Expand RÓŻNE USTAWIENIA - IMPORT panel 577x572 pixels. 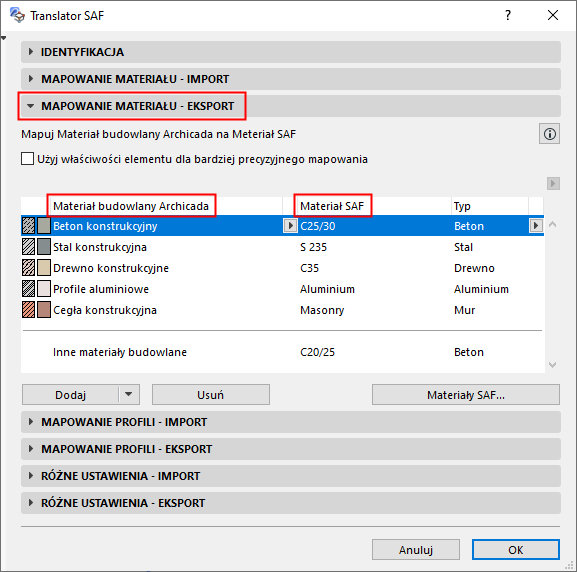[291, 476]
